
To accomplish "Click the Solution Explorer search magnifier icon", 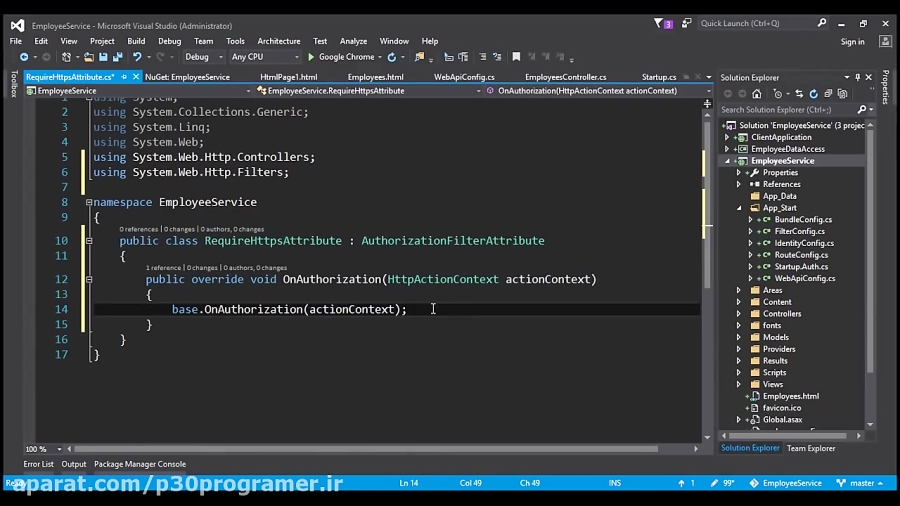I will 862,110.
